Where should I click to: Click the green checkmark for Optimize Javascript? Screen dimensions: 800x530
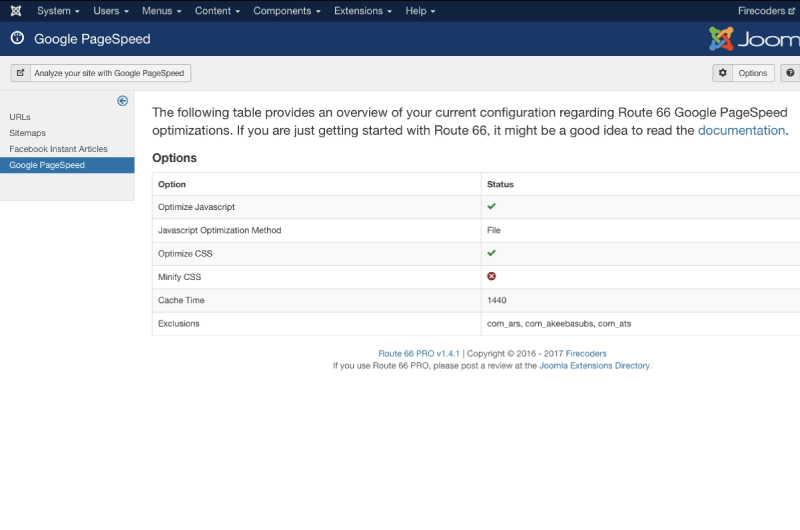point(491,207)
